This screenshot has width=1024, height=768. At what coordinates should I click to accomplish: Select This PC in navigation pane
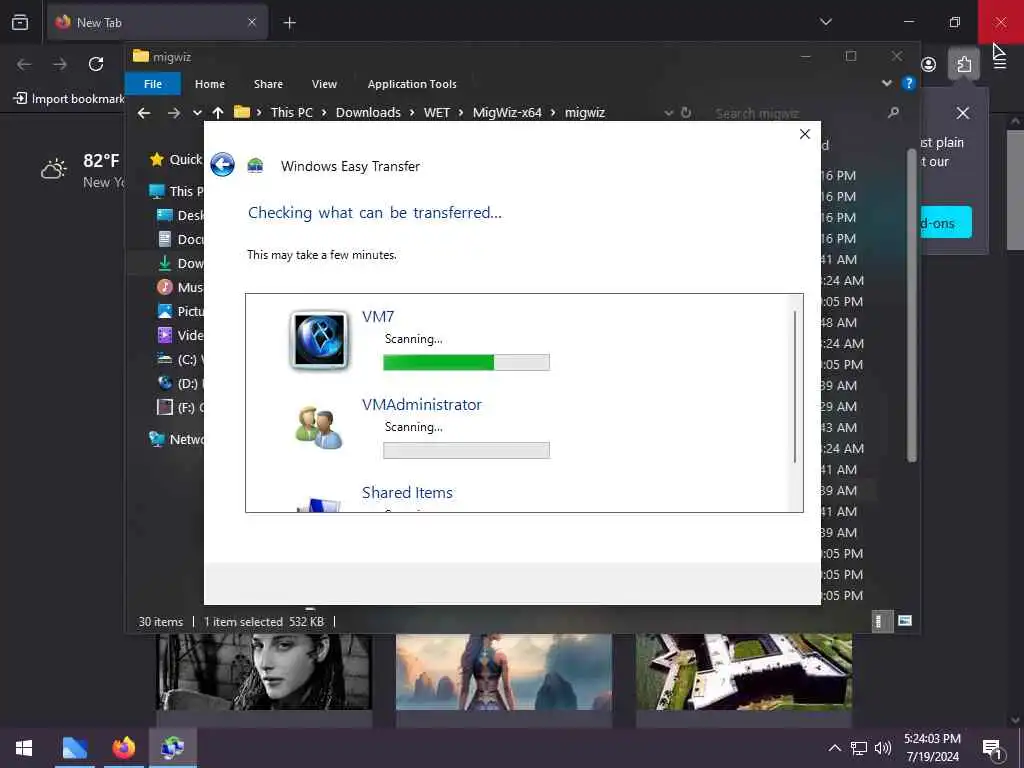176,191
